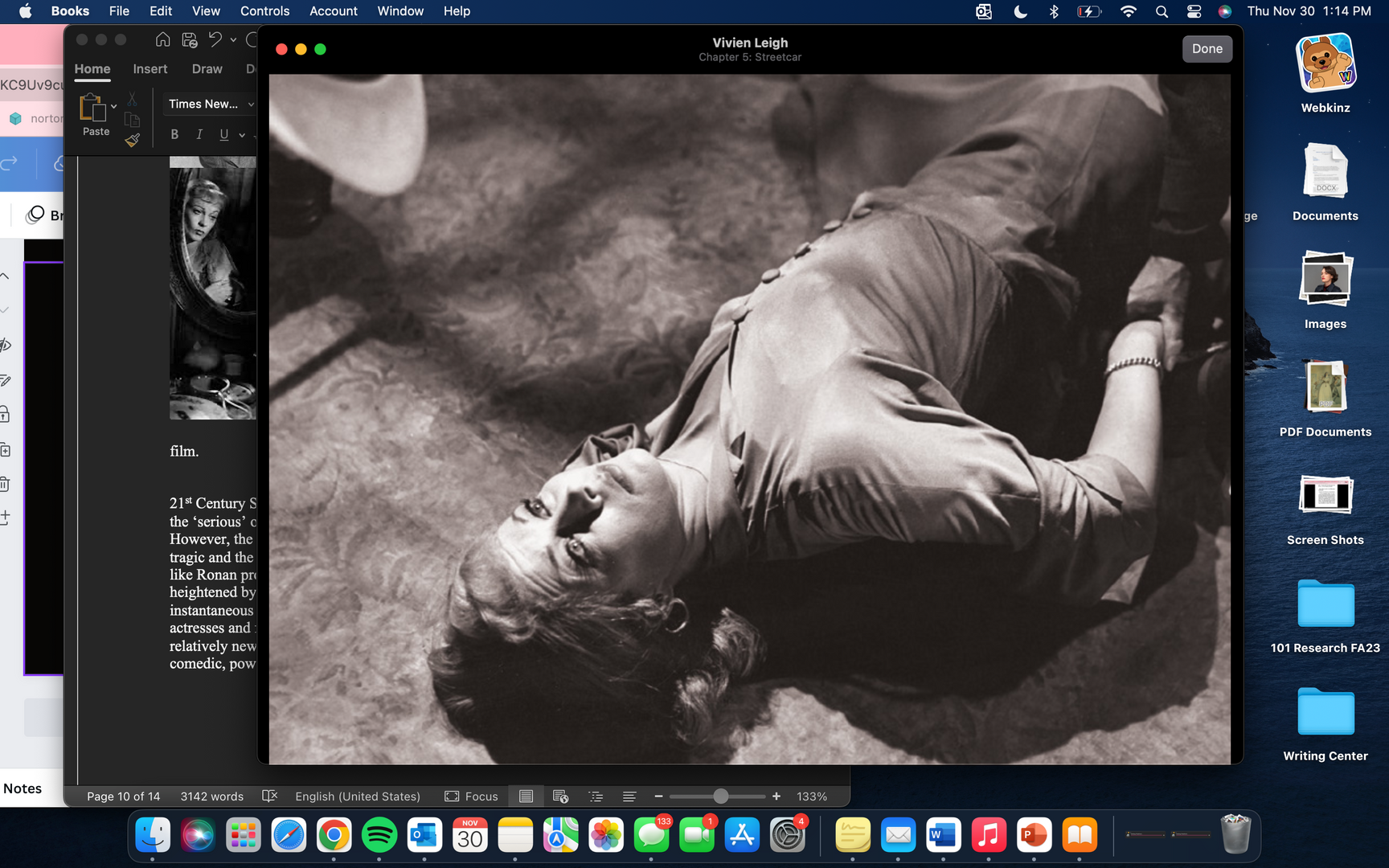Image resolution: width=1389 pixels, height=868 pixels.
Task: Click the Vivien Leigh photograph in Books
Action: pyautogui.click(x=749, y=419)
